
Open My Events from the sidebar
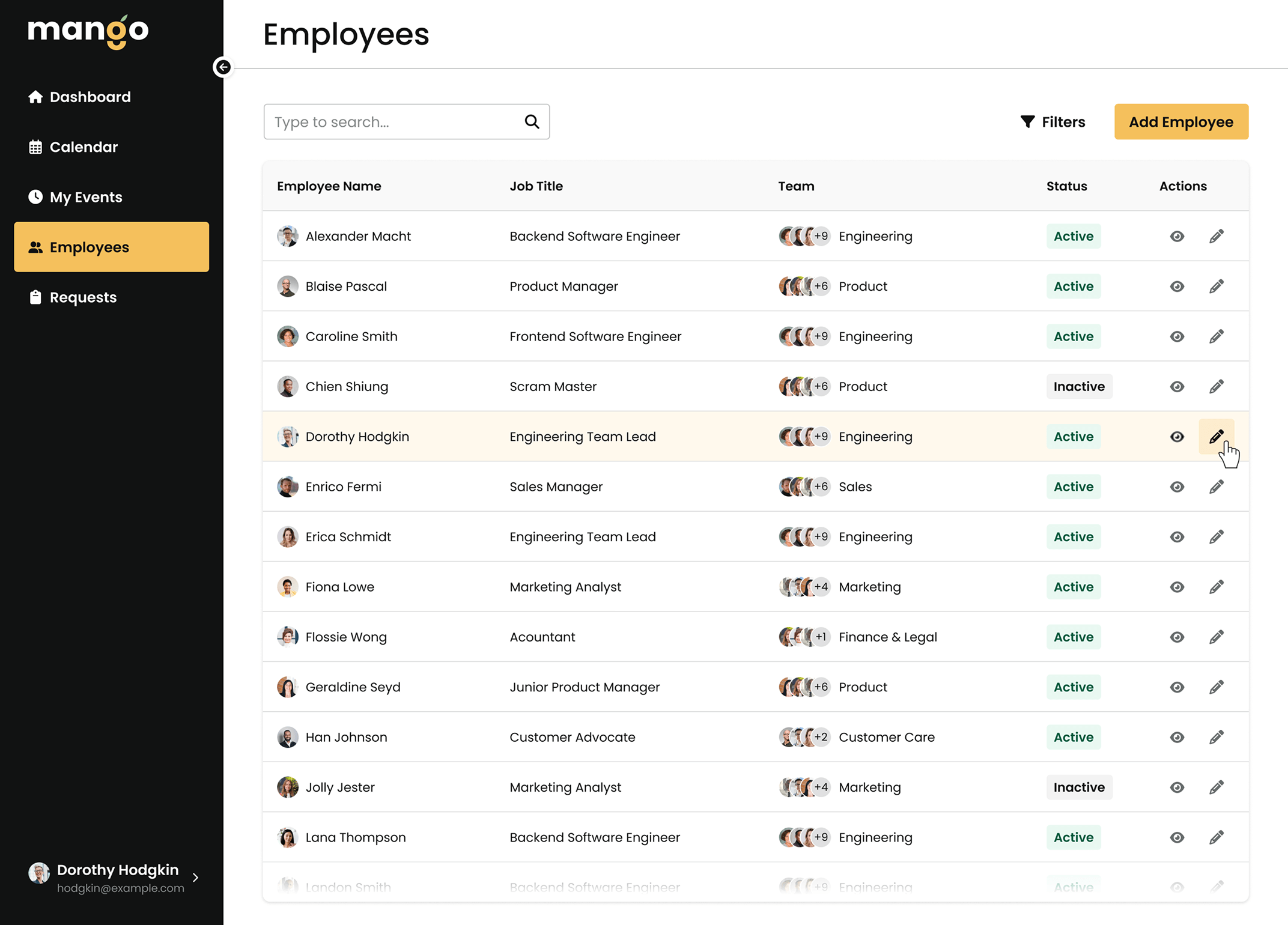click(x=85, y=197)
